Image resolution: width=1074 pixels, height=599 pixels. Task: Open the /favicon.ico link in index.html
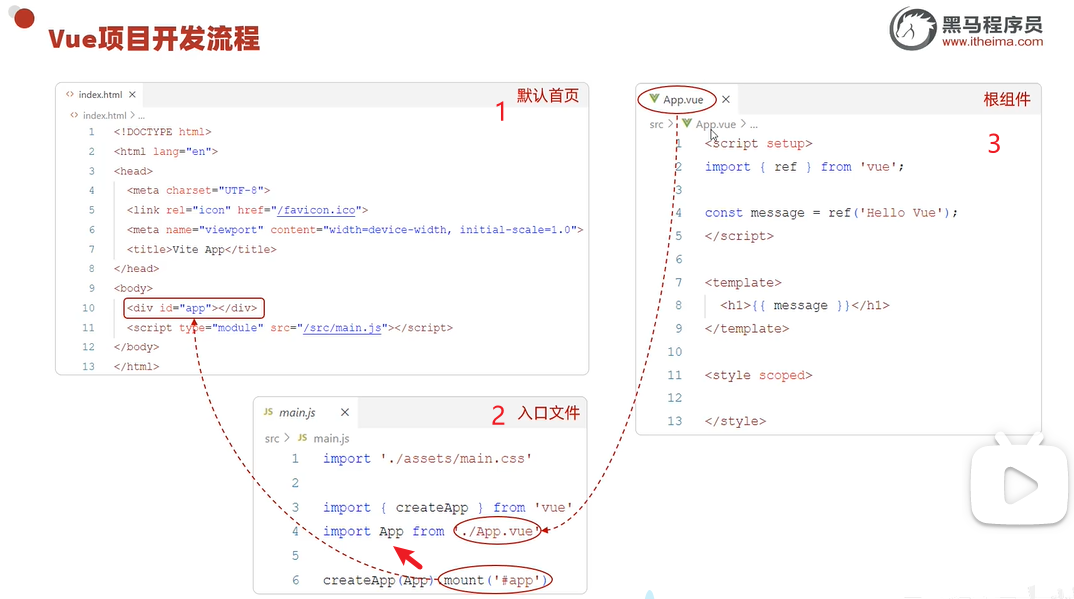(316, 210)
